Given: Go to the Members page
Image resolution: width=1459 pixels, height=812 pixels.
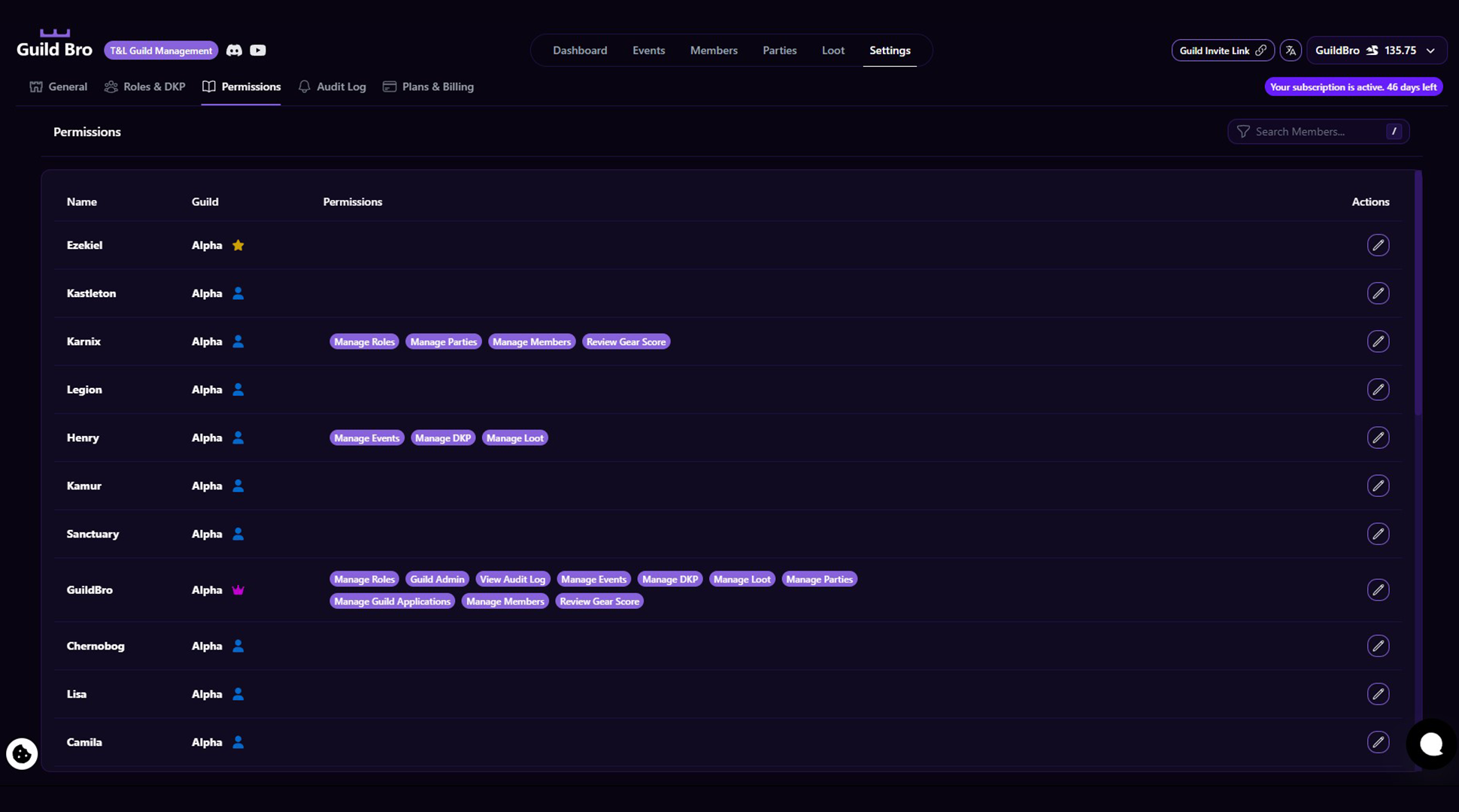Looking at the screenshot, I should pyautogui.click(x=714, y=50).
